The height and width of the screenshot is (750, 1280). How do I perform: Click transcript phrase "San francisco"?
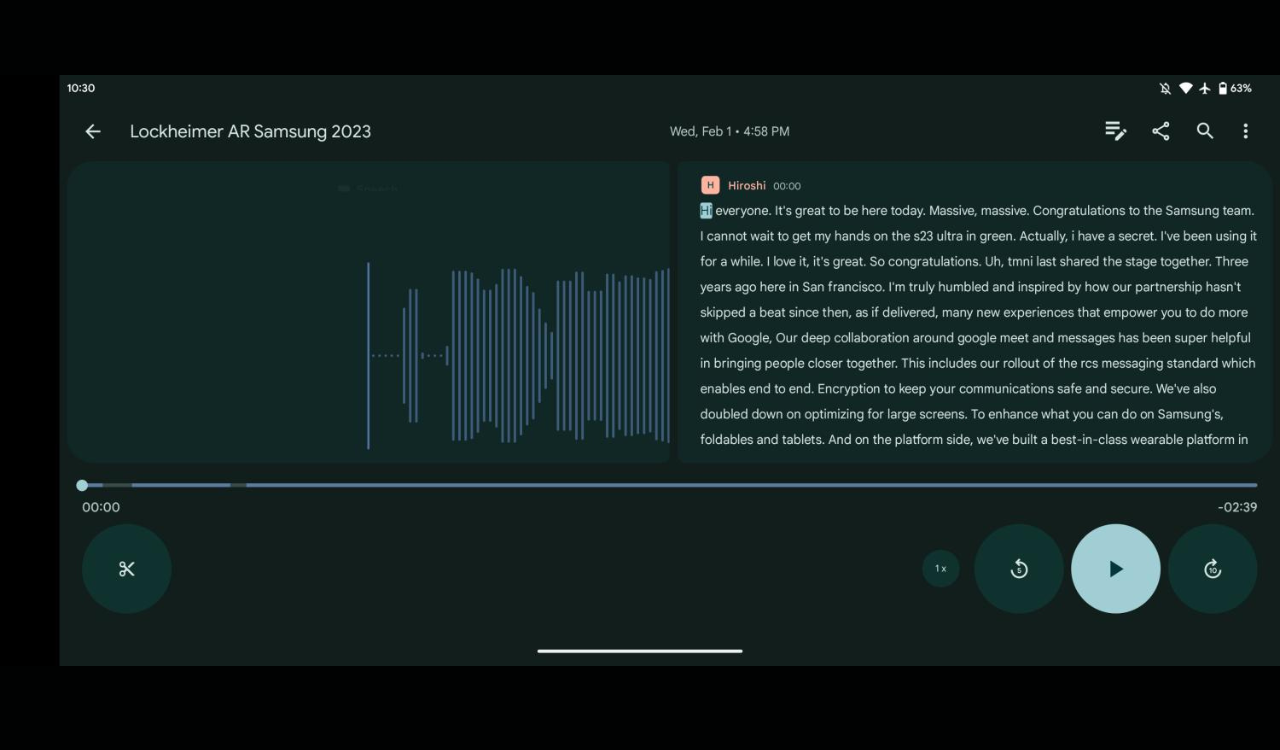(843, 287)
